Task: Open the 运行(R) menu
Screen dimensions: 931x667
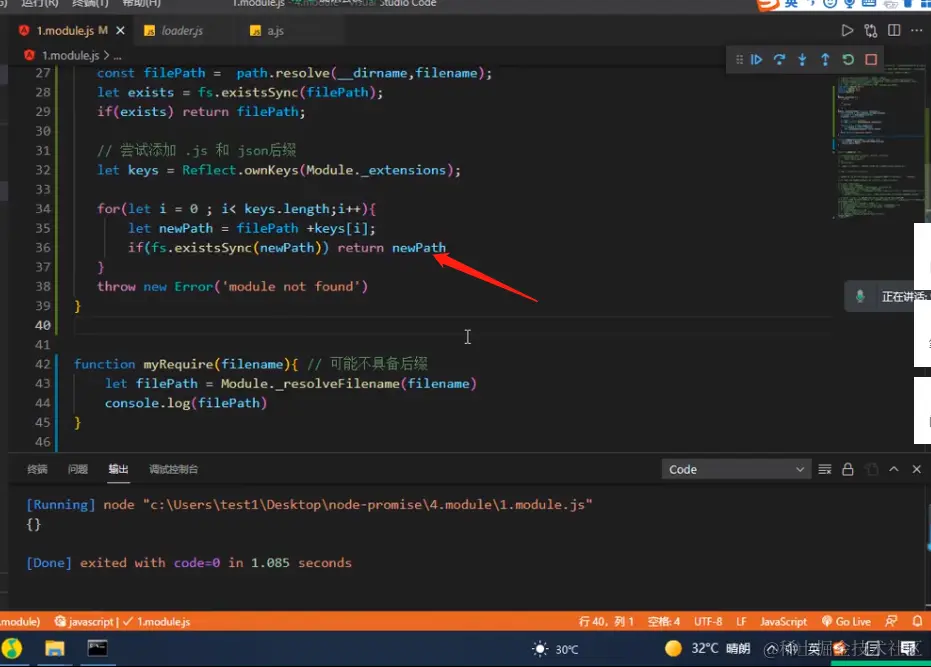Action: 40,3
